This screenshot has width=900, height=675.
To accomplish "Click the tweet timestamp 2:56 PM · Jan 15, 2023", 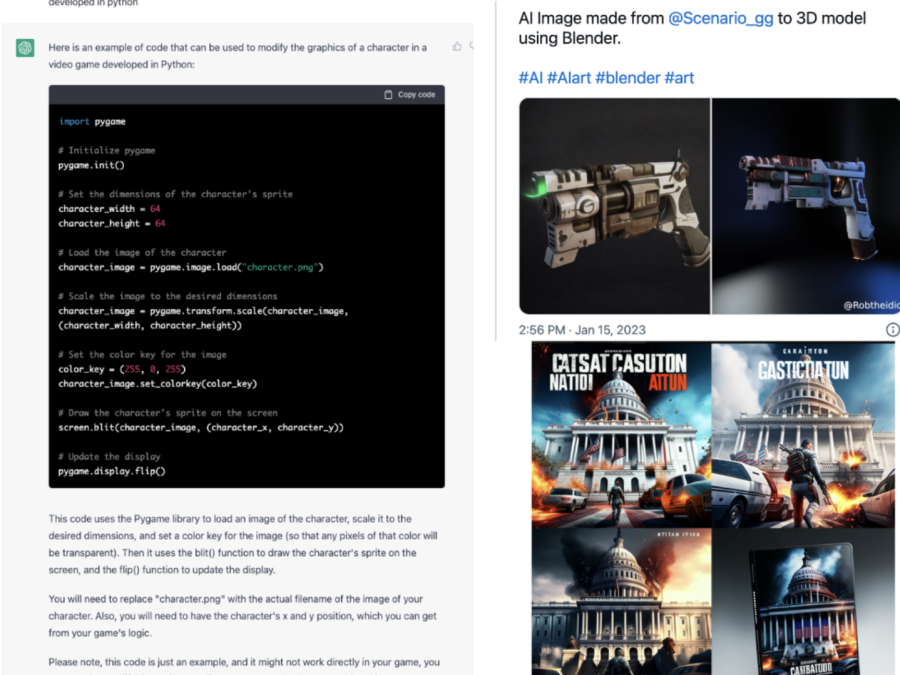I will pyautogui.click(x=582, y=330).
